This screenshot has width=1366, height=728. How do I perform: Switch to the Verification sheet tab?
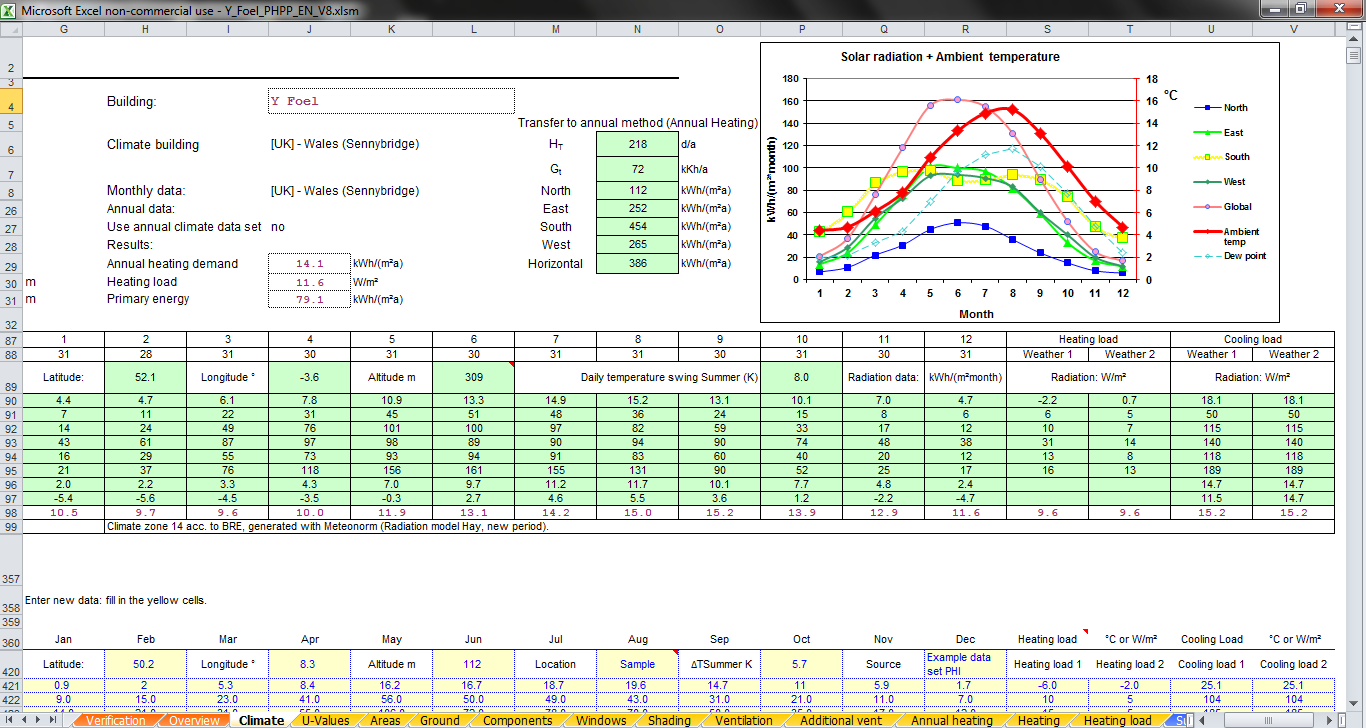(x=115, y=720)
